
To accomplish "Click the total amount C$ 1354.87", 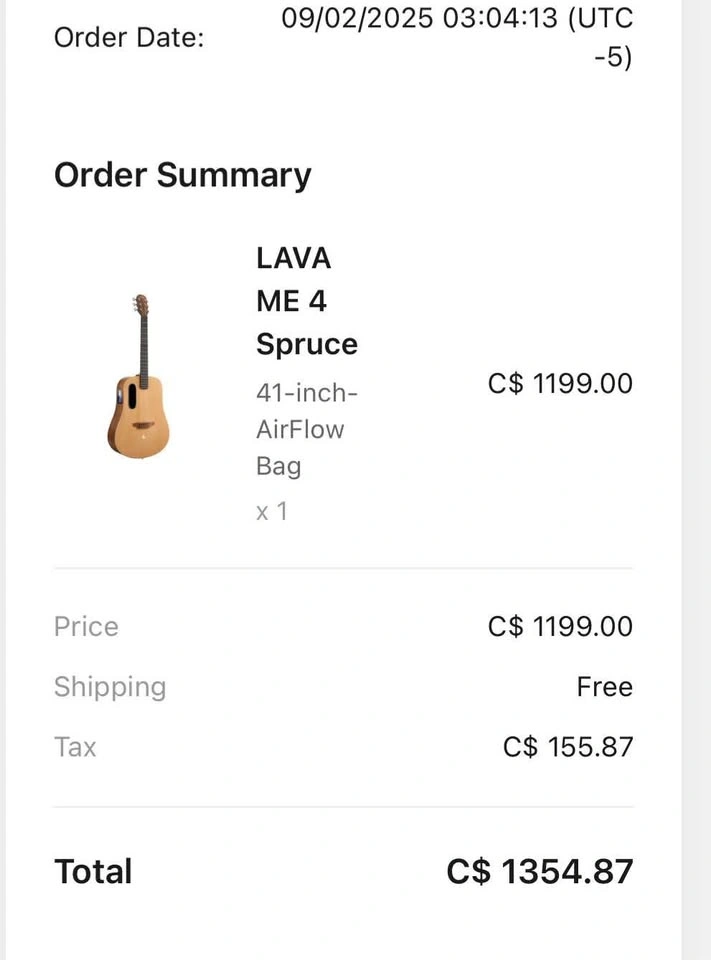I will pos(539,871).
